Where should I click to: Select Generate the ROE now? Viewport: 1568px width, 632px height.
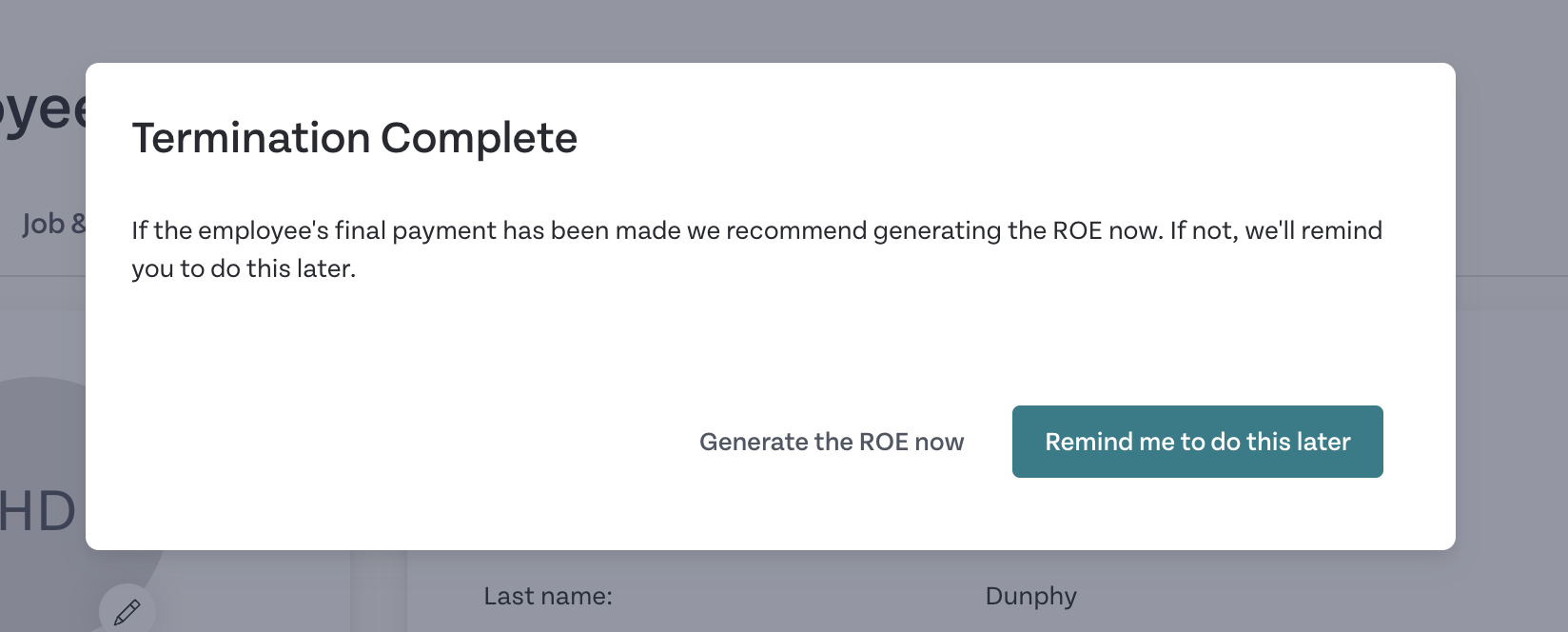(x=832, y=442)
